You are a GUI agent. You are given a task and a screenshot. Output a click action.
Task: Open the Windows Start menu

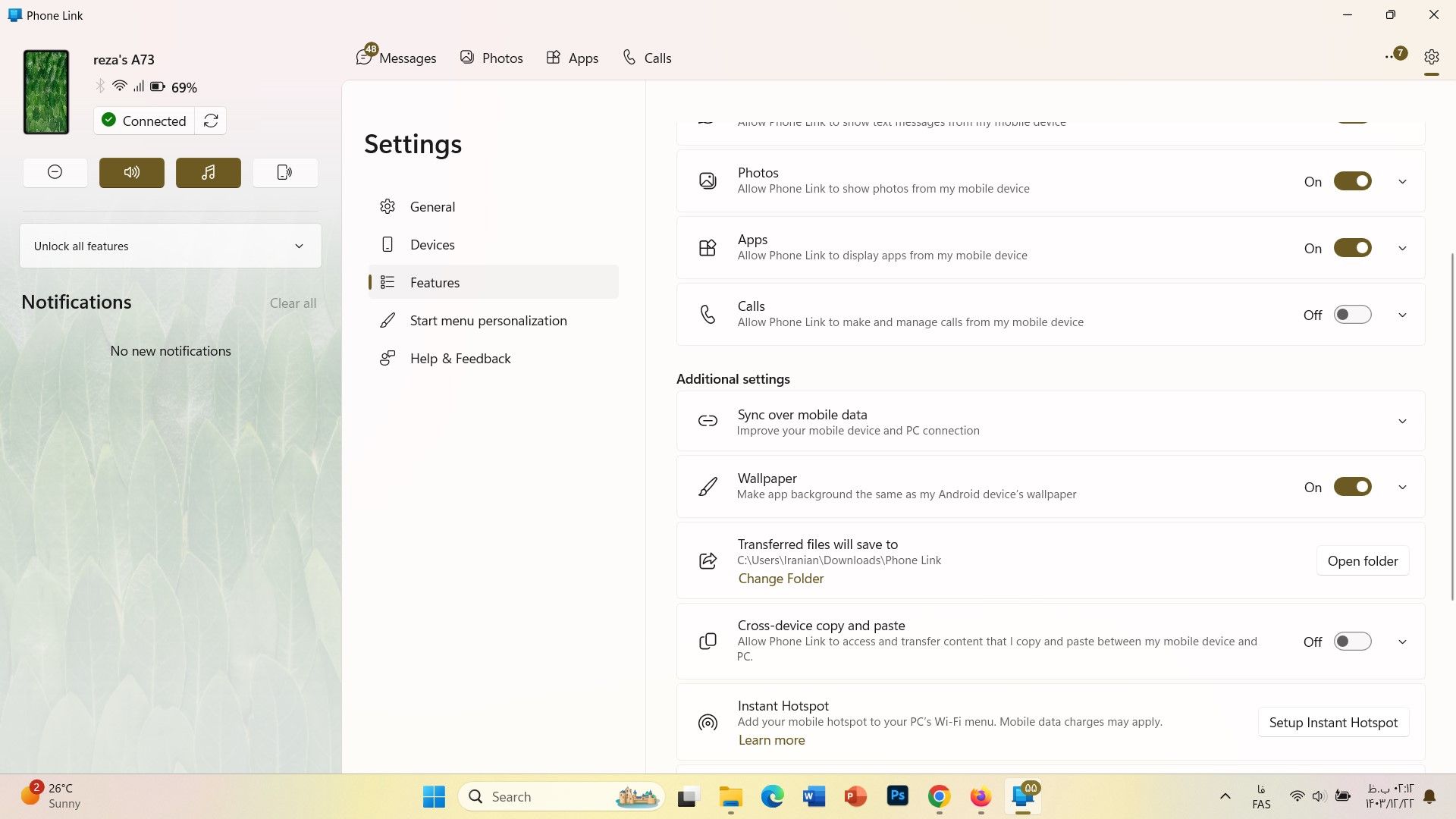[434, 796]
